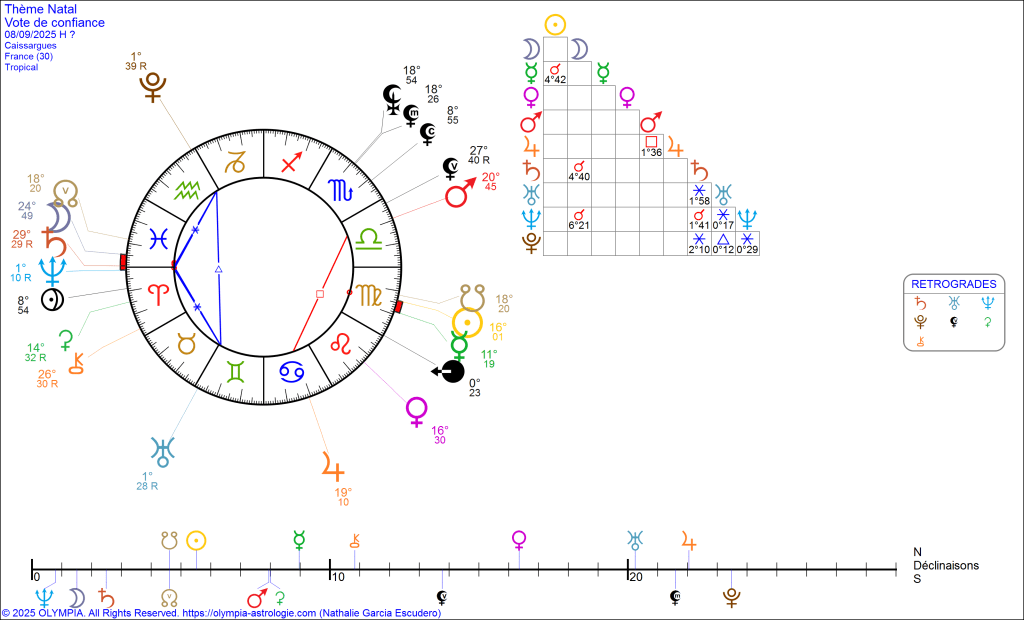Click the square aspect cell showing 1°36
The width and height of the screenshot is (1024, 620).
tap(651, 146)
